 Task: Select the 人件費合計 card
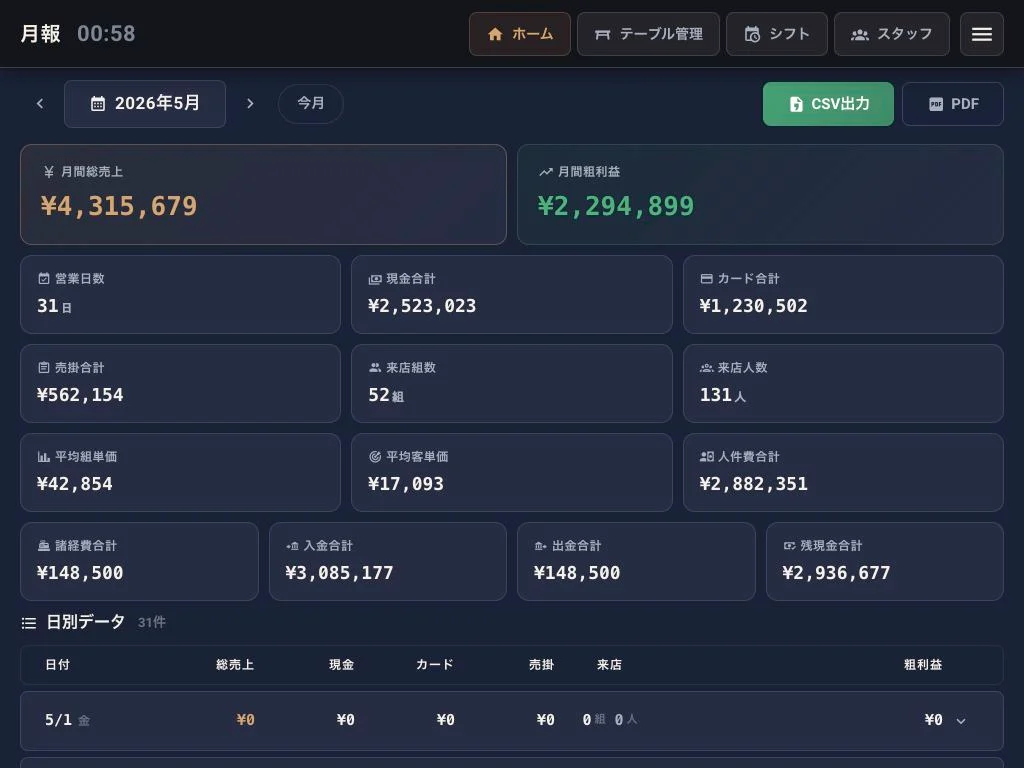(843, 472)
